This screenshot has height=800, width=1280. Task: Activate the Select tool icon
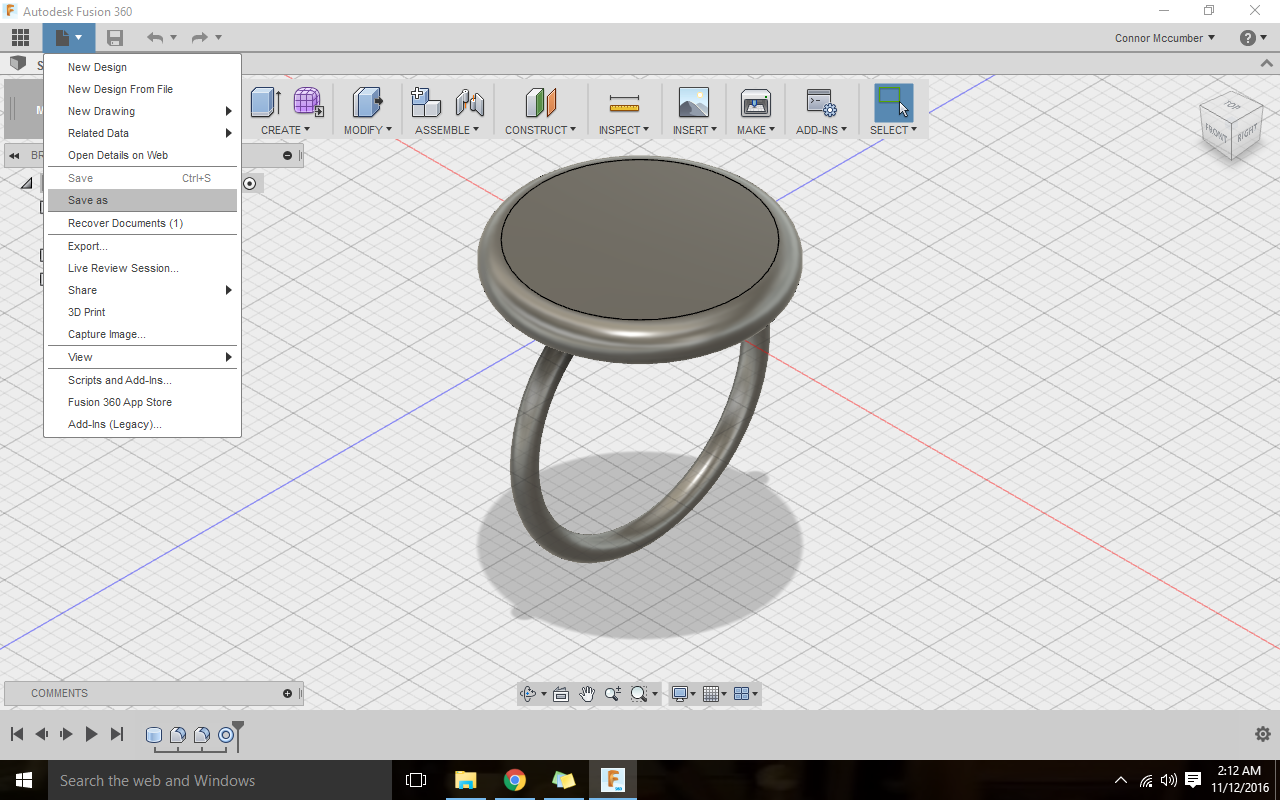point(893,102)
